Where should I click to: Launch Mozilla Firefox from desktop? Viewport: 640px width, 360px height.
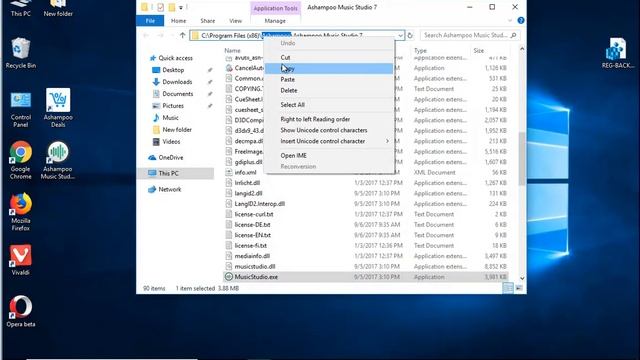[x=20, y=212]
